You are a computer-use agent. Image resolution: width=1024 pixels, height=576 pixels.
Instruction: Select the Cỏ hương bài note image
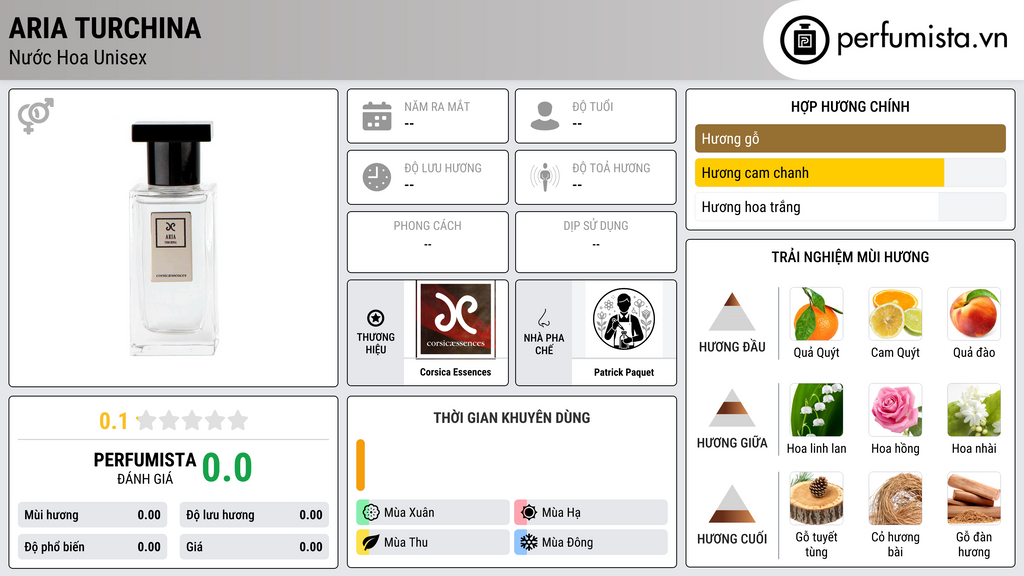[895, 498]
